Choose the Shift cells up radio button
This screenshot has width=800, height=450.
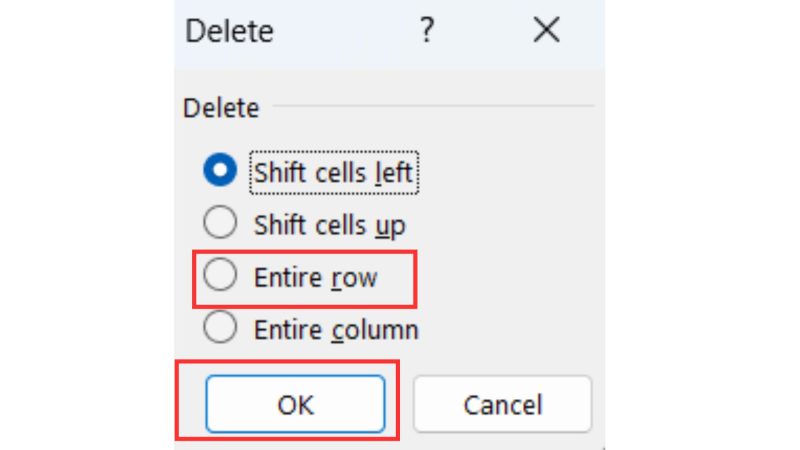[x=220, y=222]
